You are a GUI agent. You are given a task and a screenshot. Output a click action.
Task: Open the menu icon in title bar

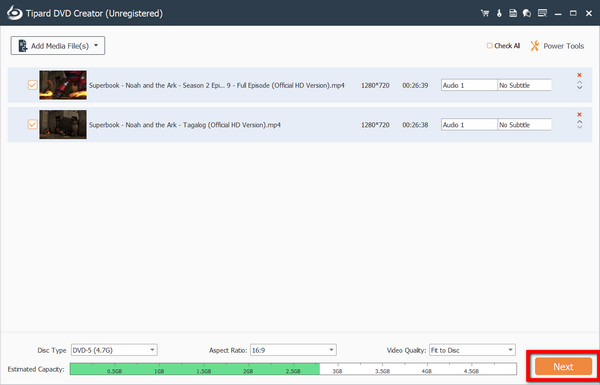tap(542, 13)
